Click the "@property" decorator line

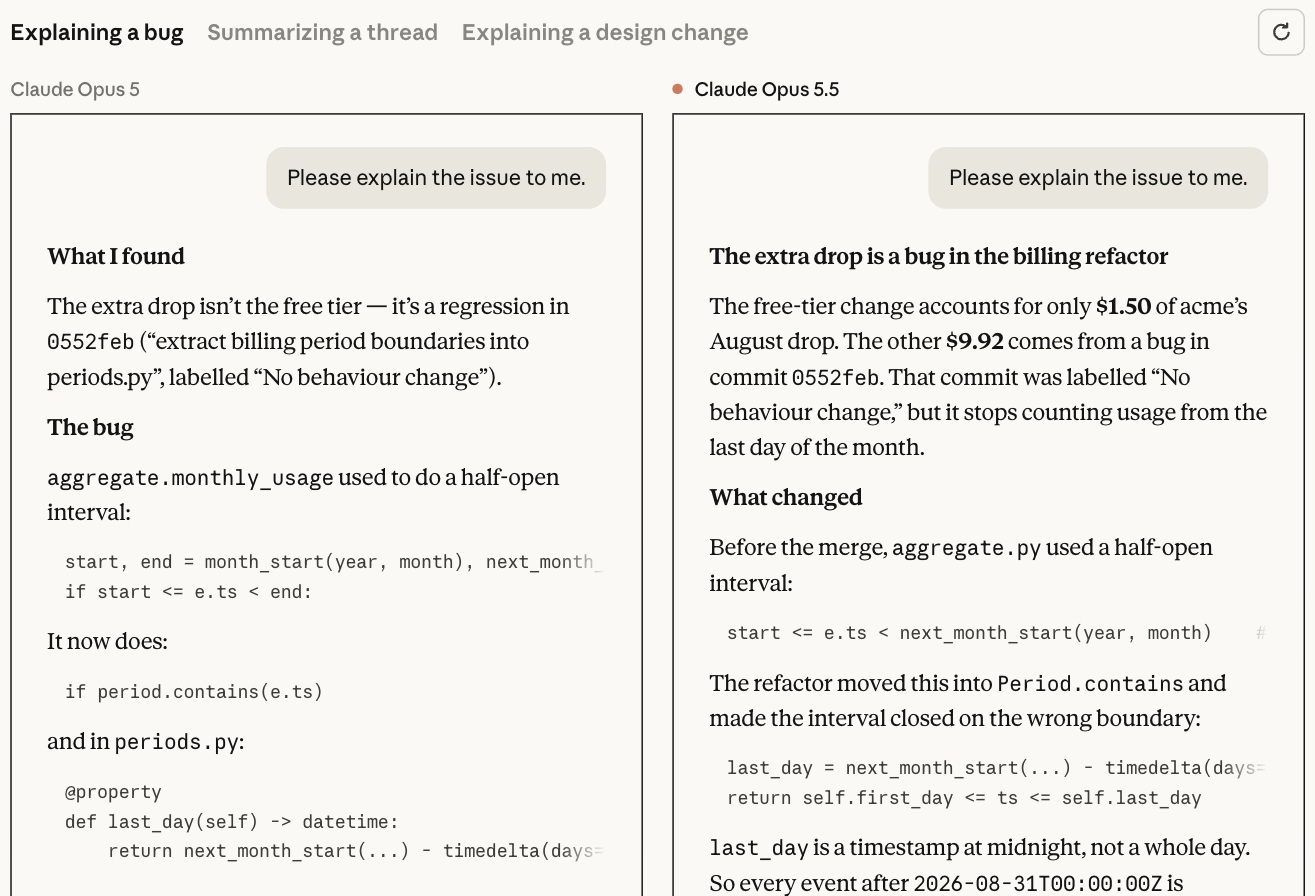pos(113,792)
